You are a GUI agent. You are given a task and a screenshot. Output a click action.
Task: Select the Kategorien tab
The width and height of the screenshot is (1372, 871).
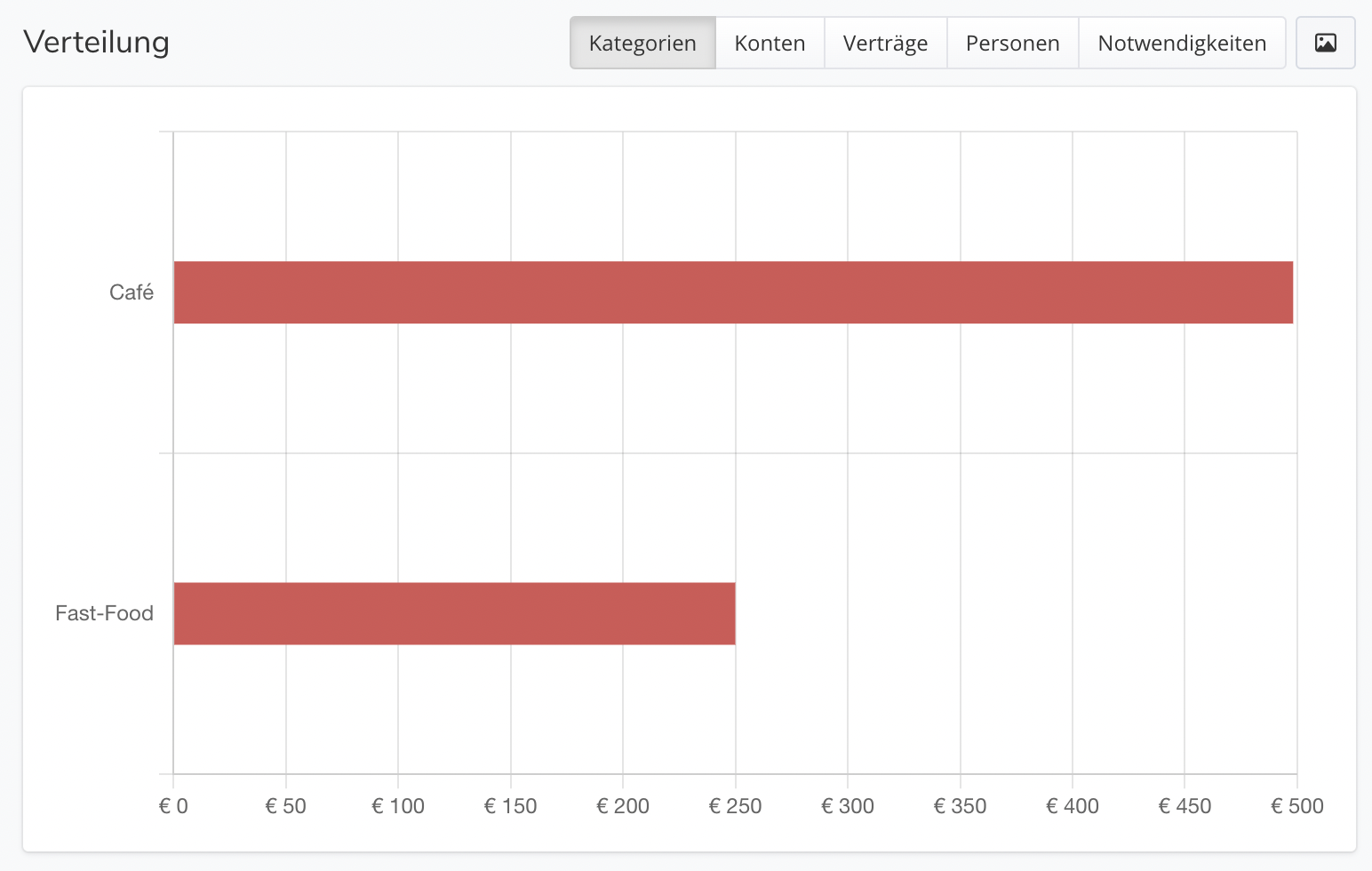[x=642, y=43]
